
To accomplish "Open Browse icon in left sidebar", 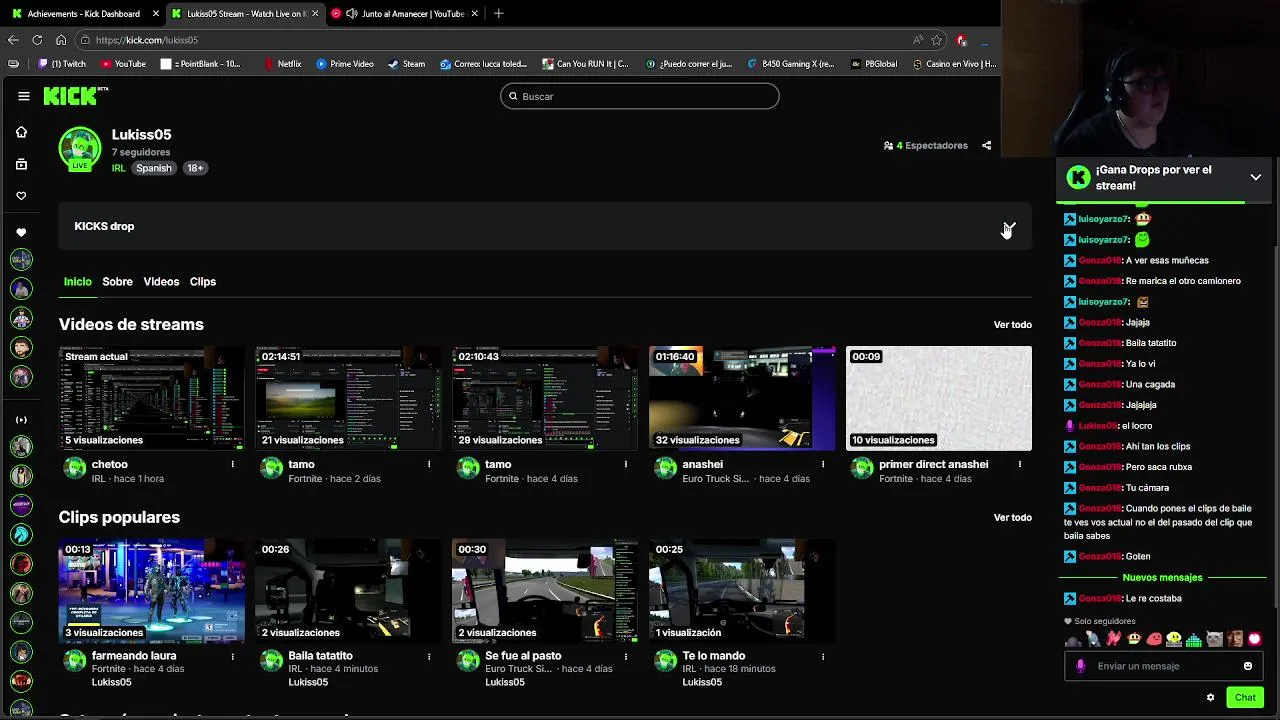I will point(21,164).
